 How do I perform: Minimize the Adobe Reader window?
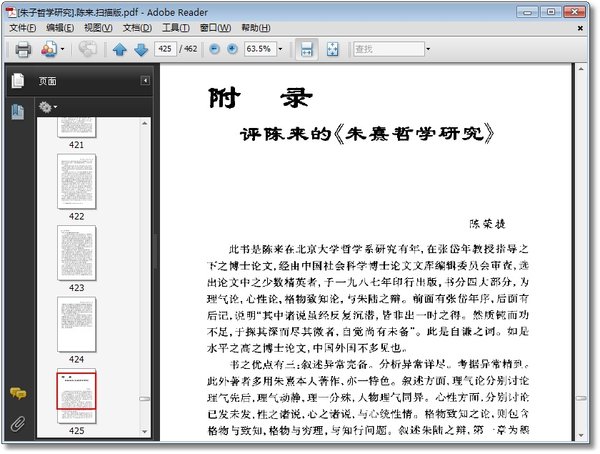528,12
